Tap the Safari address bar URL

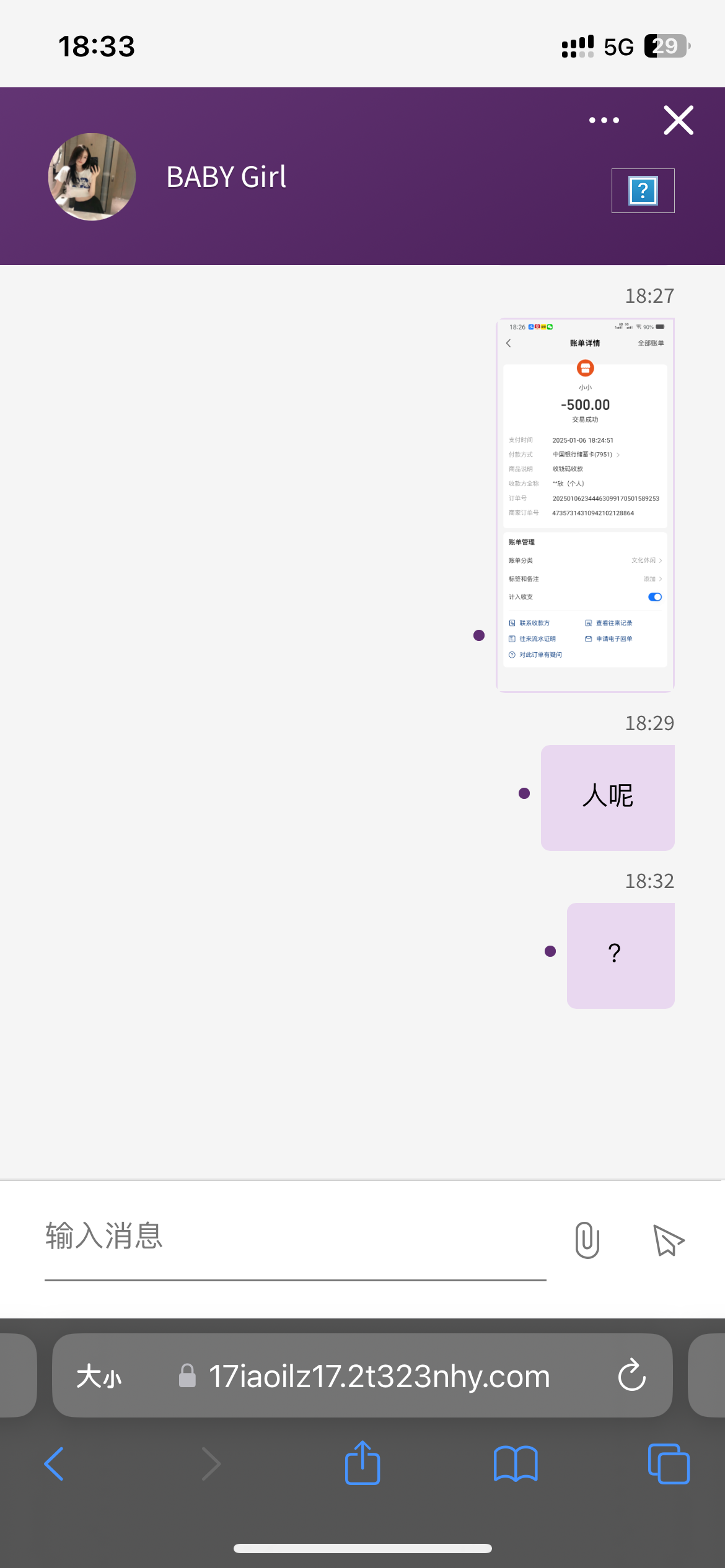coord(379,1377)
